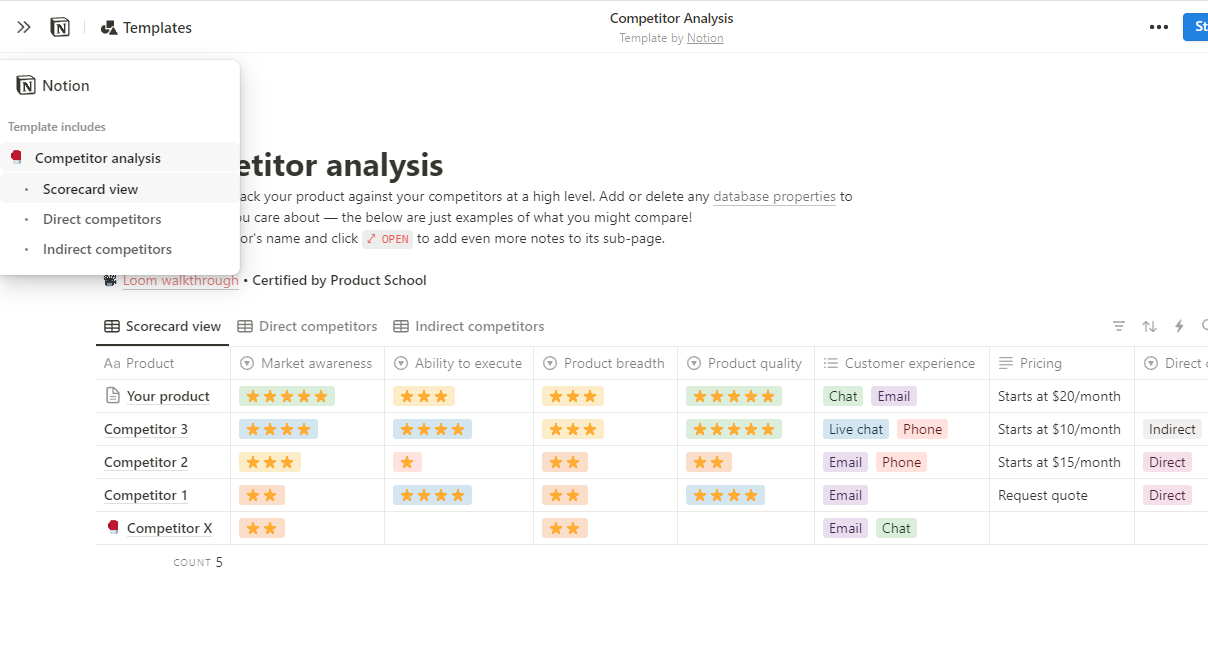Switch to the Direct competitors tab
Screen dimensions: 1208x669
point(307,326)
